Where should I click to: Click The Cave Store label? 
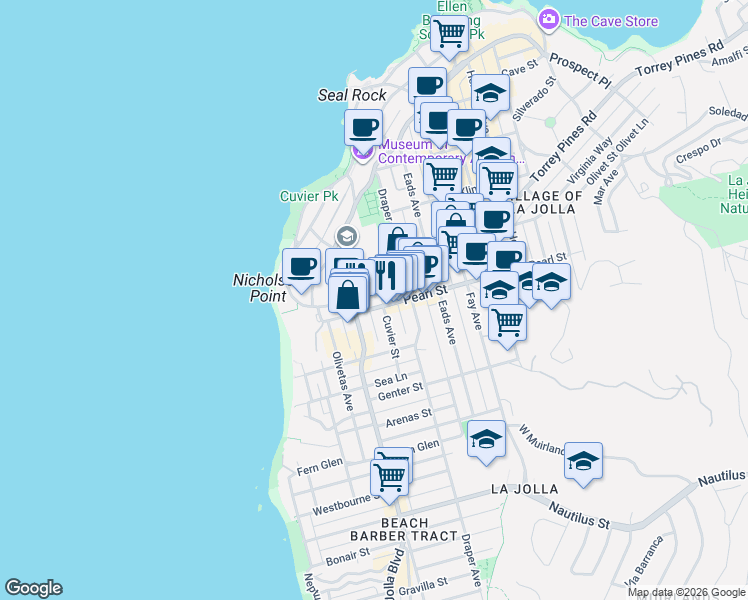(611, 21)
